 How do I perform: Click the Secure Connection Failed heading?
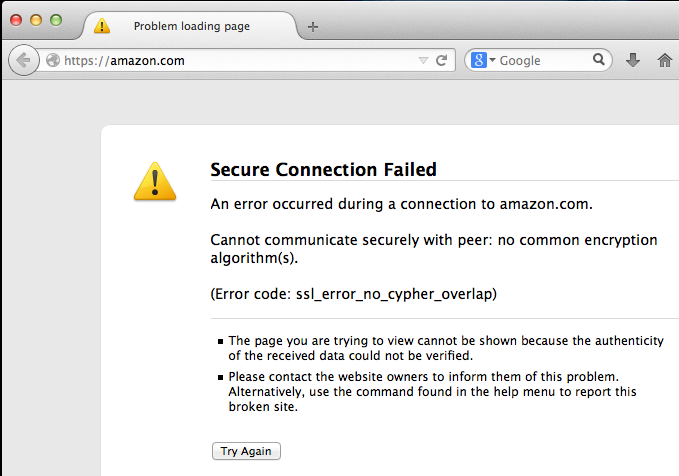tap(323, 169)
